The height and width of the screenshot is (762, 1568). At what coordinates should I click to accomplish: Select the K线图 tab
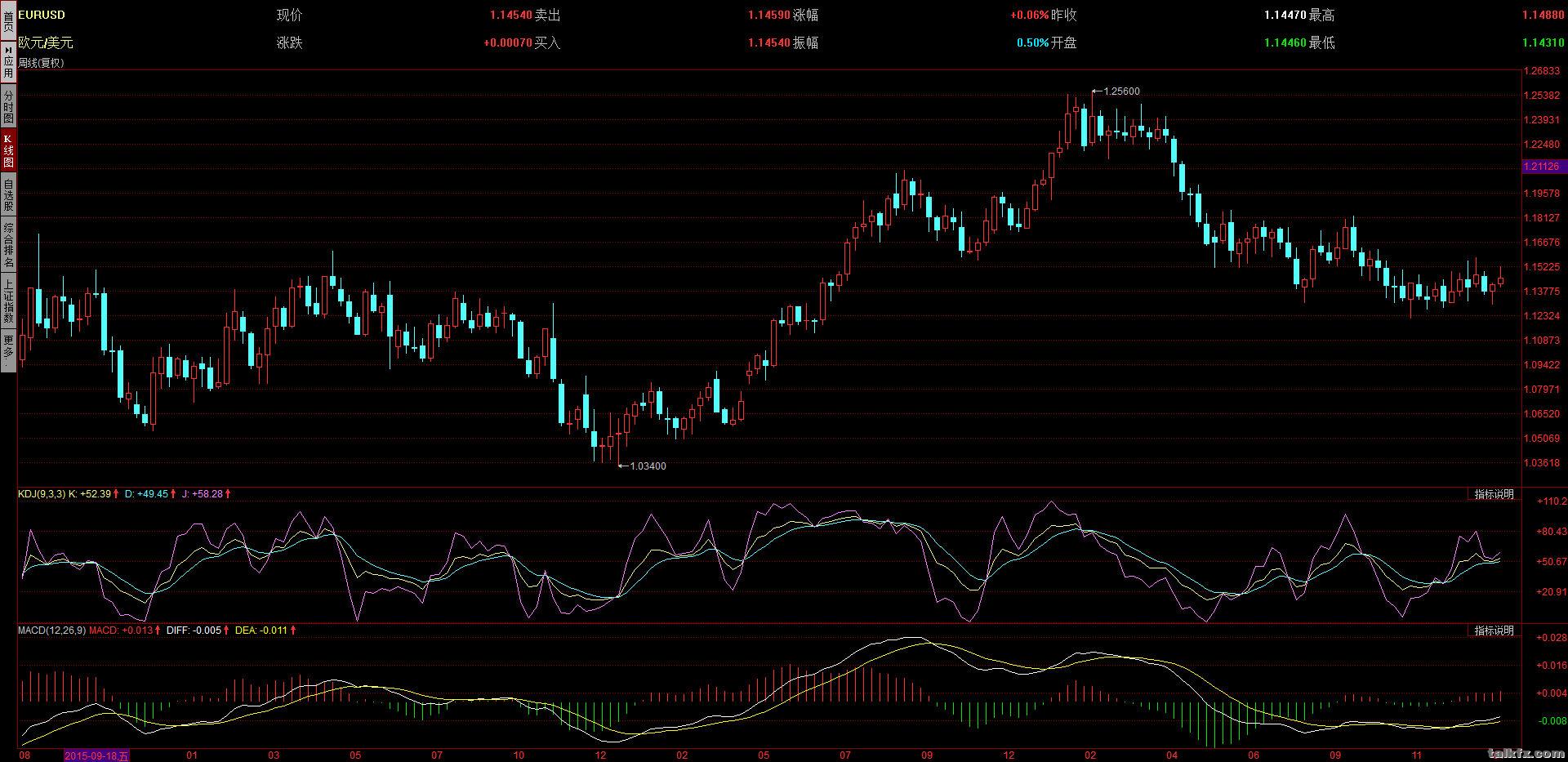(7, 150)
